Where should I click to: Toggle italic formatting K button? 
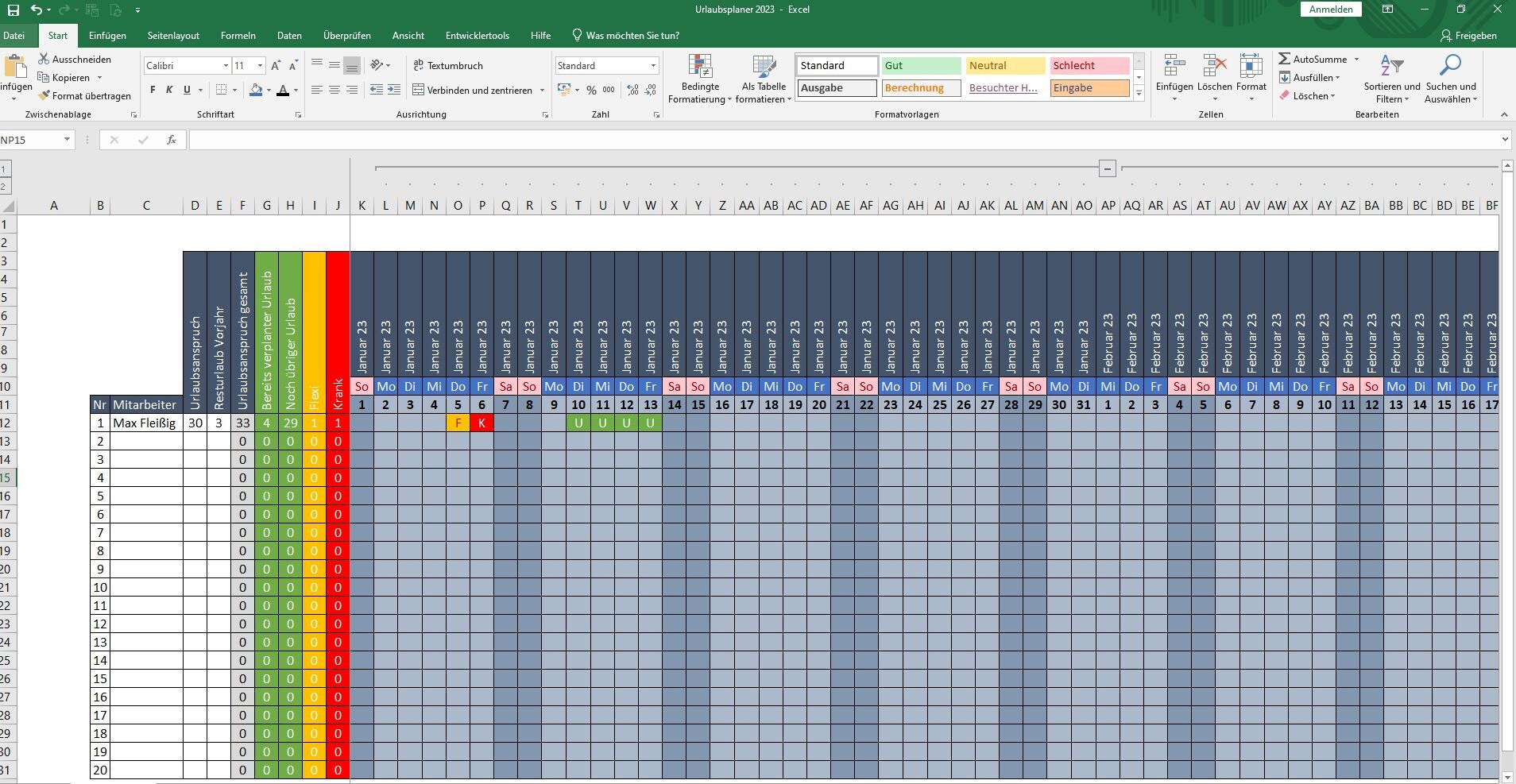169,90
